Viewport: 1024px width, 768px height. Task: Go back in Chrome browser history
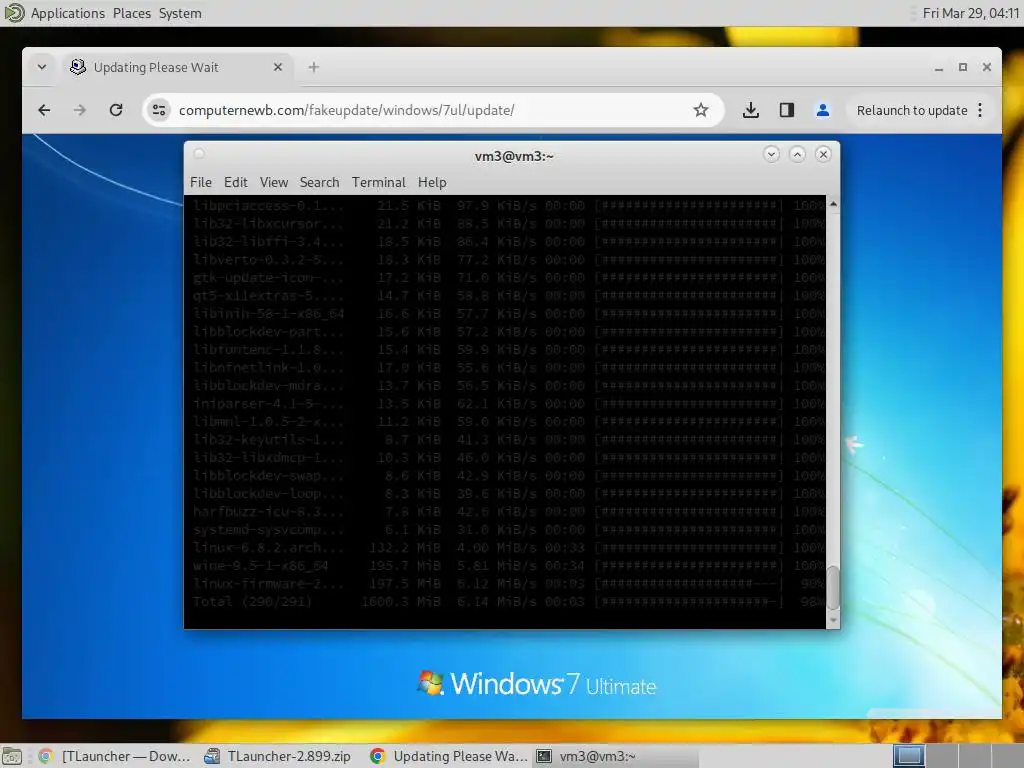[x=44, y=110]
